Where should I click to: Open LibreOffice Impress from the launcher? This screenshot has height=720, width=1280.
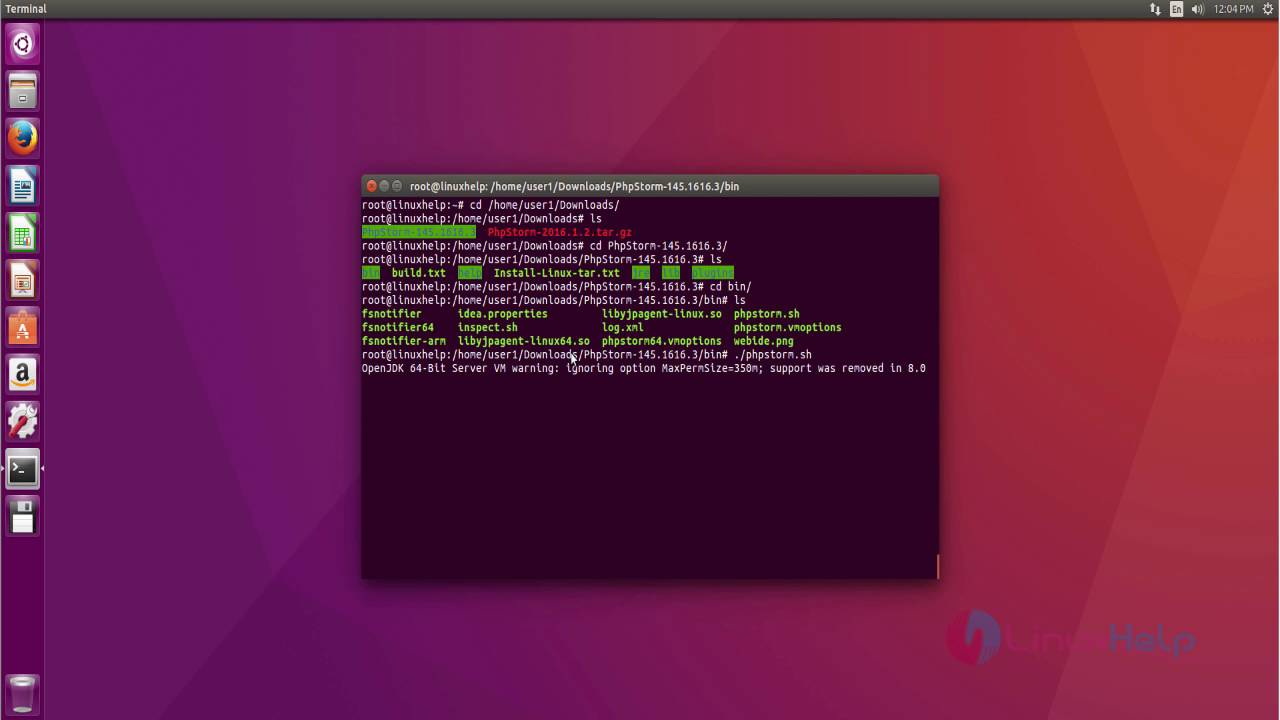(x=22, y=280)
